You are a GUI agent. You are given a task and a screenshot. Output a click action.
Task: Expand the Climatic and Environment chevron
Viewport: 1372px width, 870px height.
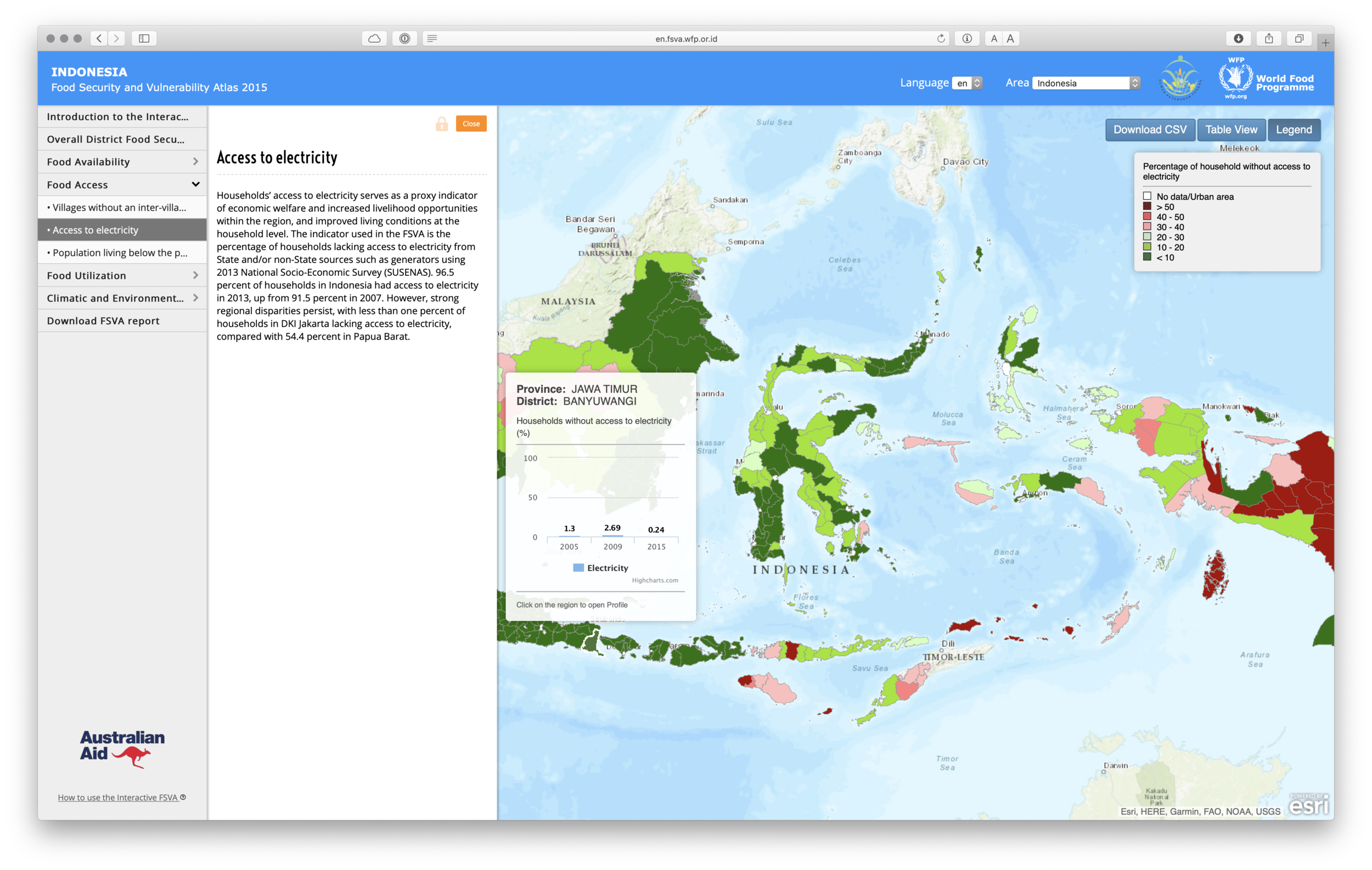(195, 298)
